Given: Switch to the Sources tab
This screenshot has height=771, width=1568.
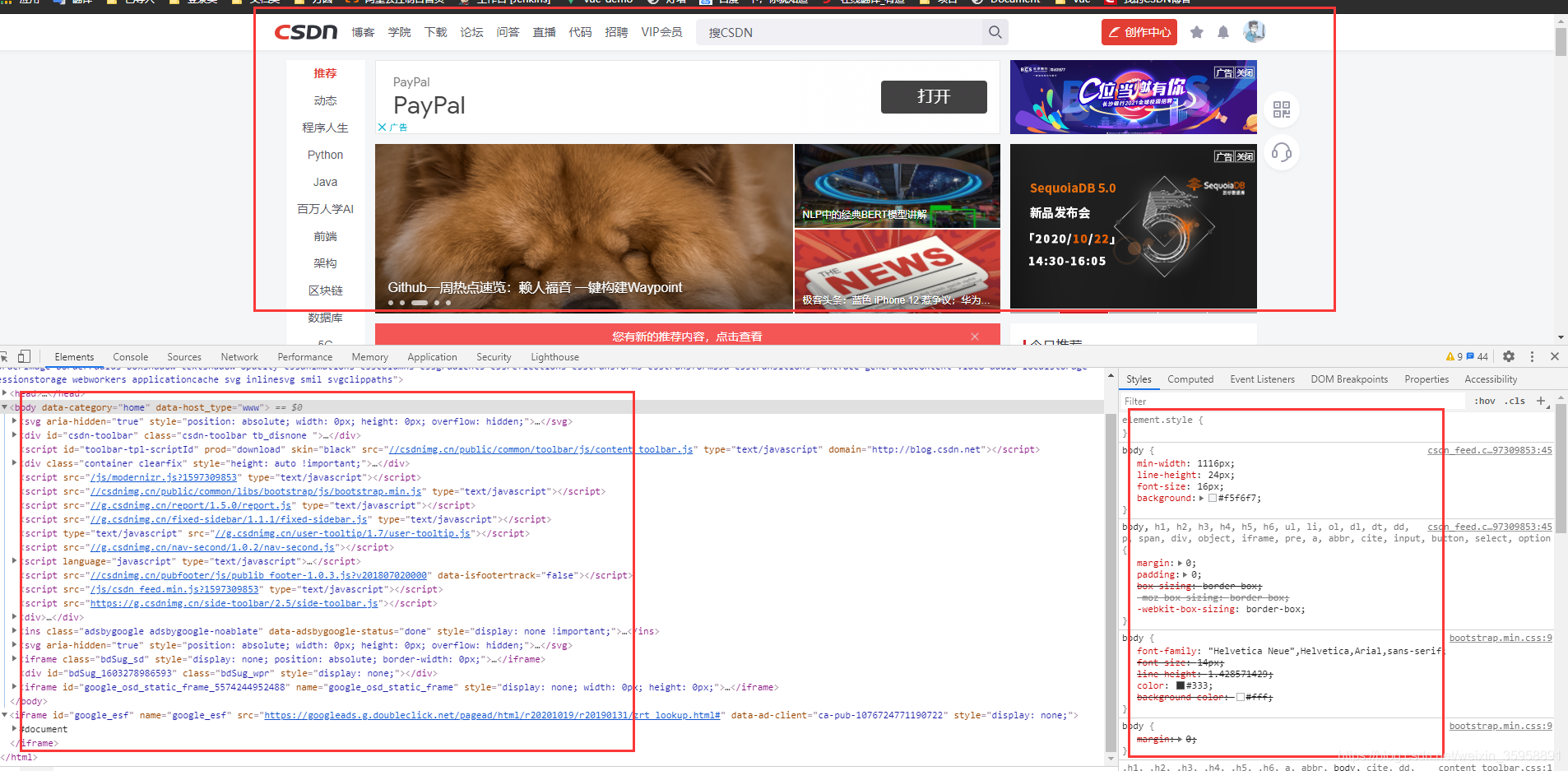Looking at the screenshot, I should click(184, 357).
